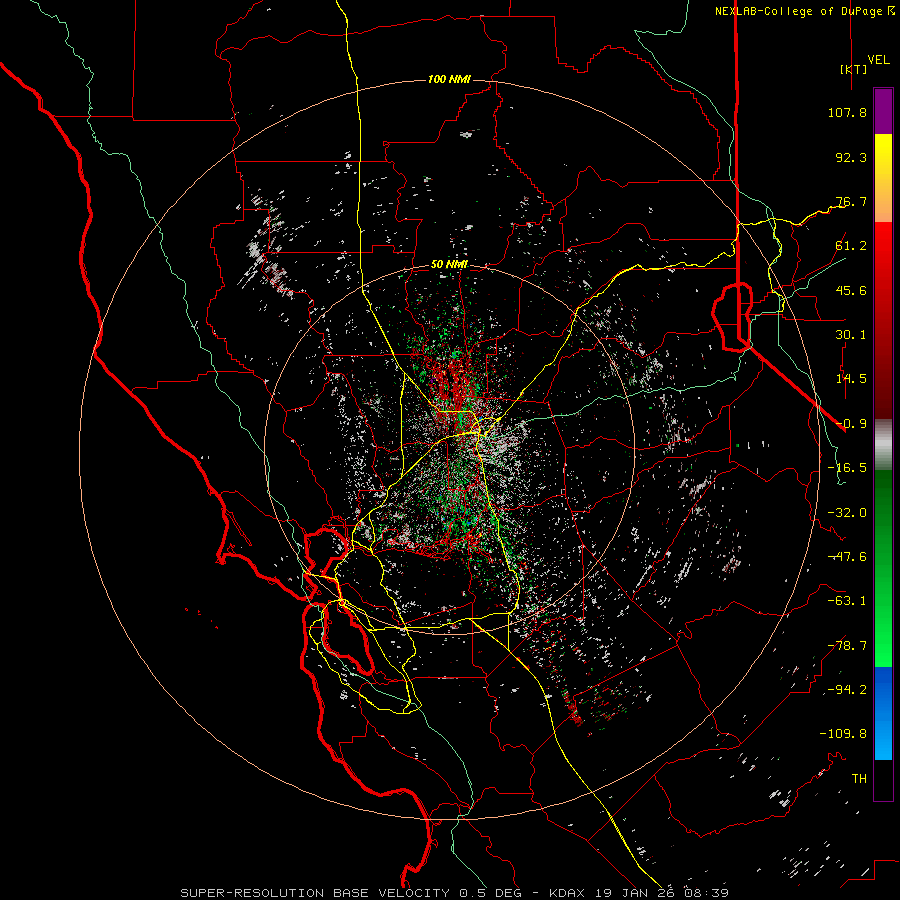This screenshot has width=900, height=900.
Task: Click the TH legend label
Action: (859, 779)
